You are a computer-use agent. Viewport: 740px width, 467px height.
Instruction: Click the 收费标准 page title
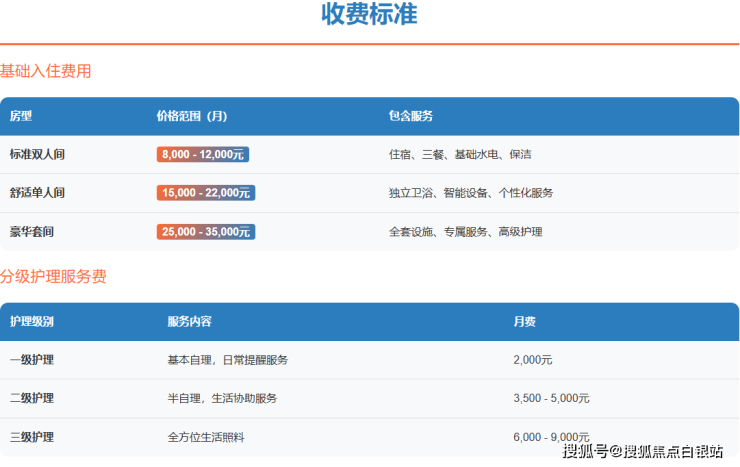pos(369,15)
